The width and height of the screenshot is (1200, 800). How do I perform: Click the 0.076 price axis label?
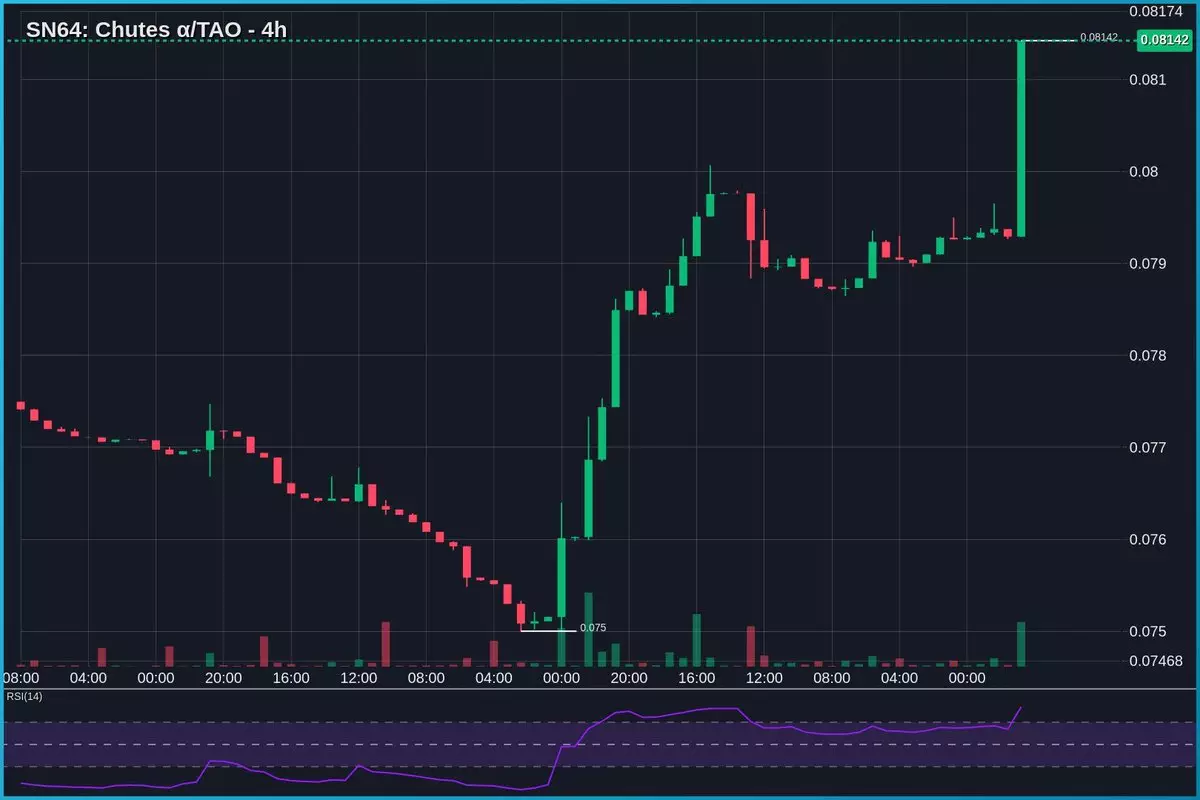point(1145,539)
